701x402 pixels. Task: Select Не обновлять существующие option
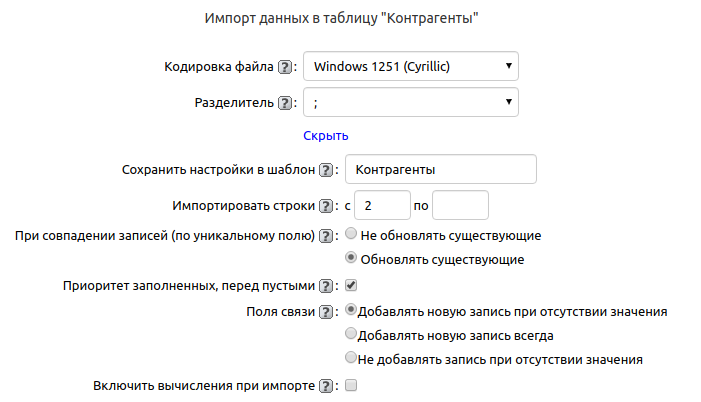tap(351, 235)
